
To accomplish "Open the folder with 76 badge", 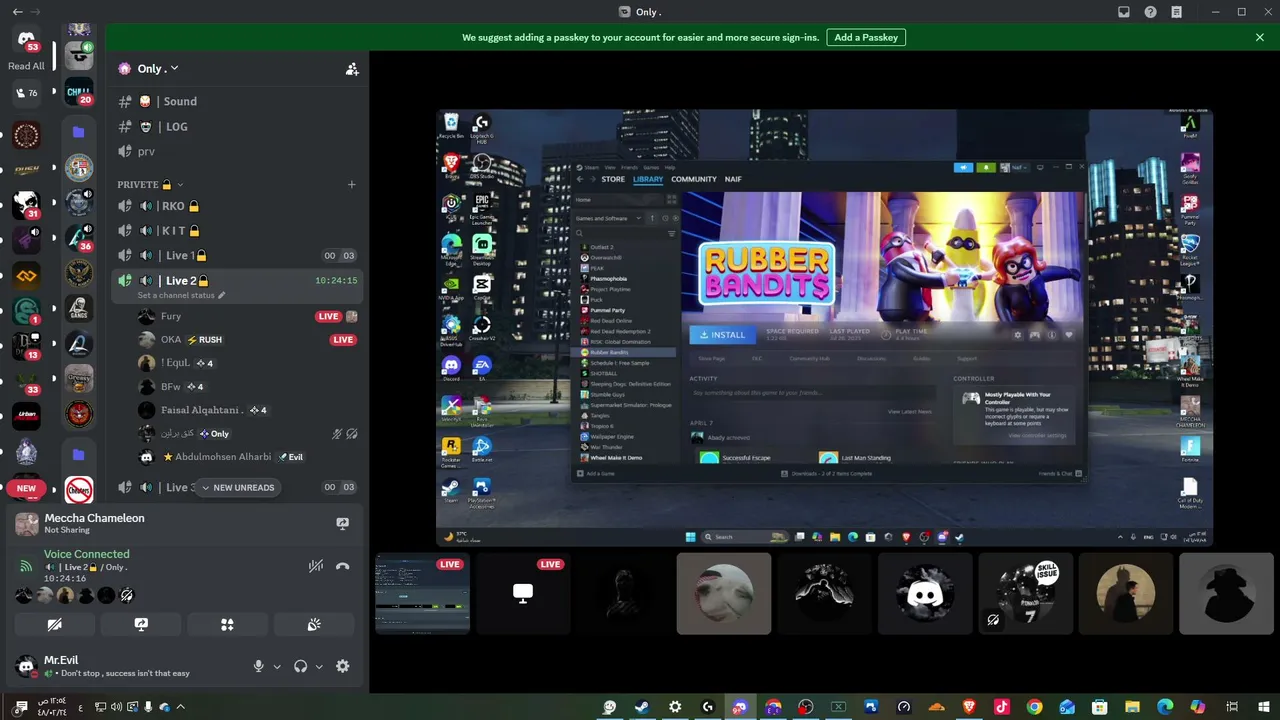I will click(27, 93).
